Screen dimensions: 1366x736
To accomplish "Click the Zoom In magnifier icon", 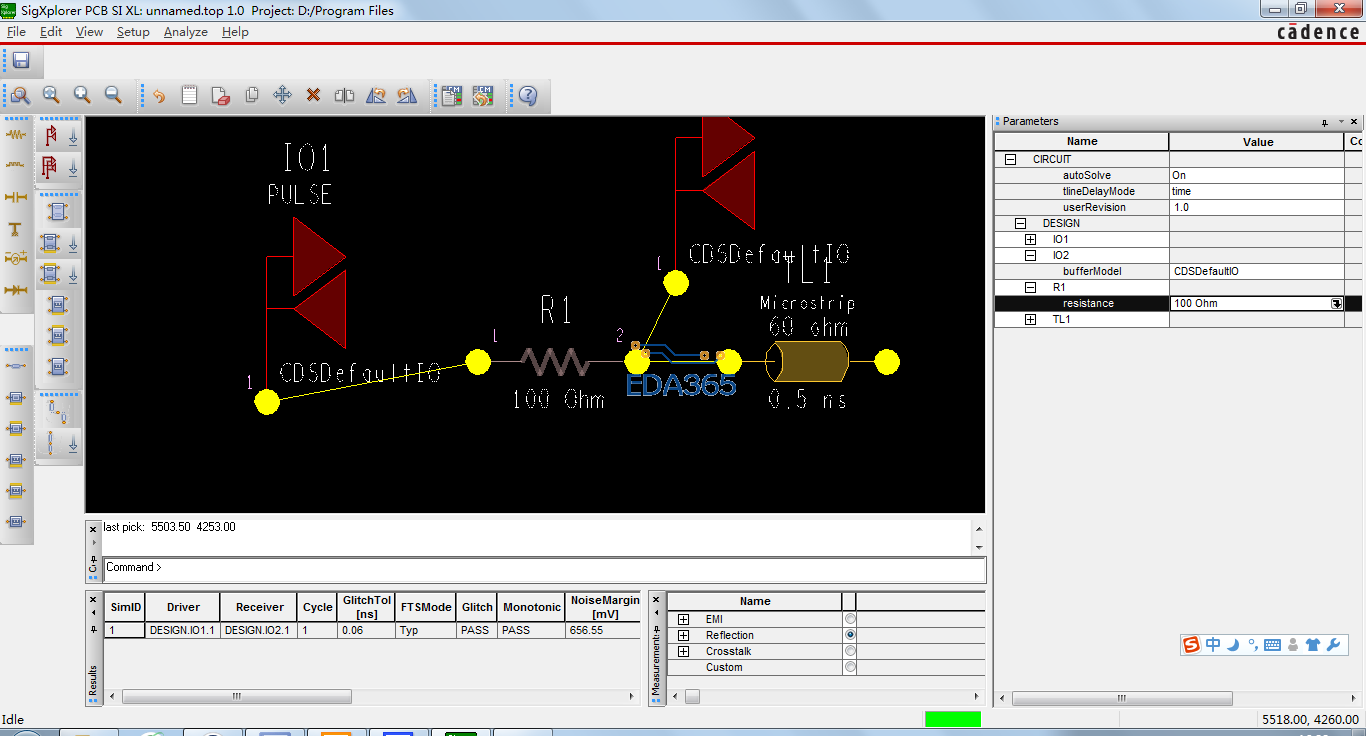I will coord(82,95).
